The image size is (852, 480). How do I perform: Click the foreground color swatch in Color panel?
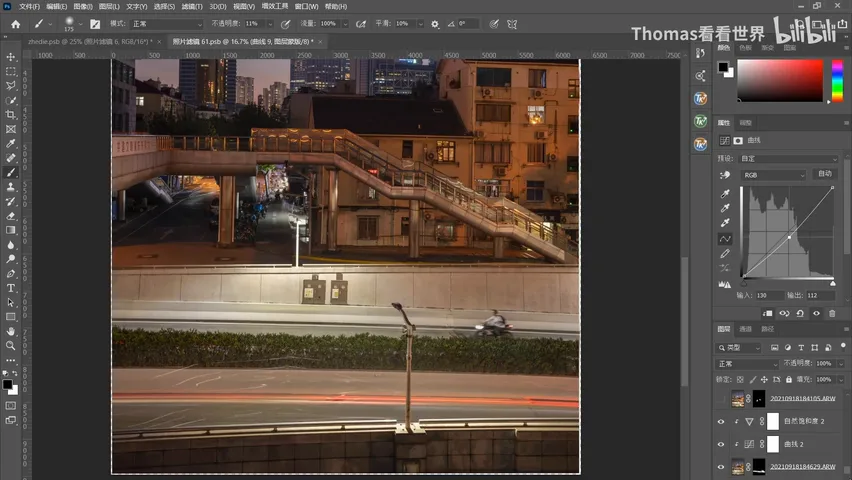coord(723,67)
